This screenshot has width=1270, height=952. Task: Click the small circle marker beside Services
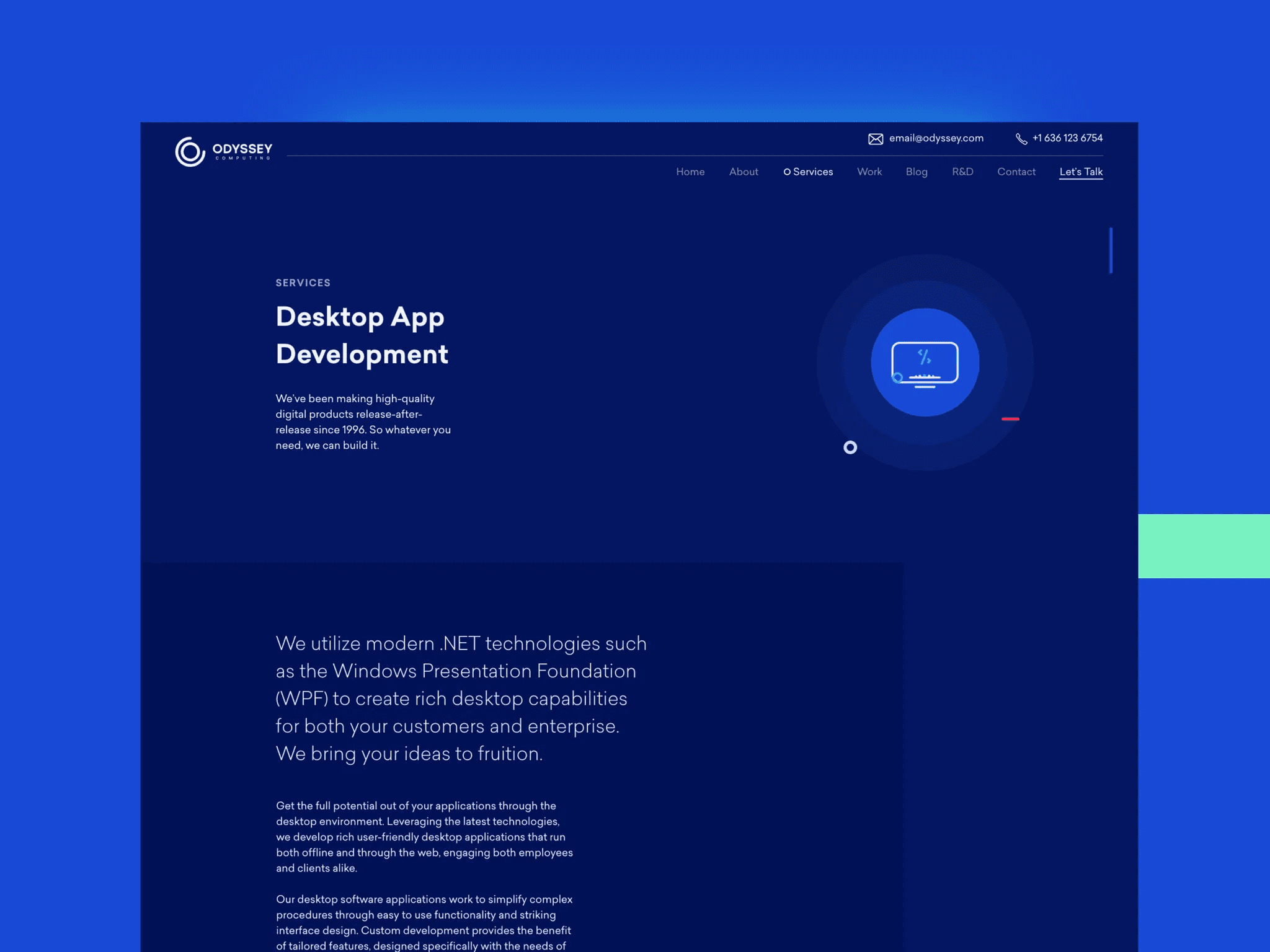pos(787,172)
